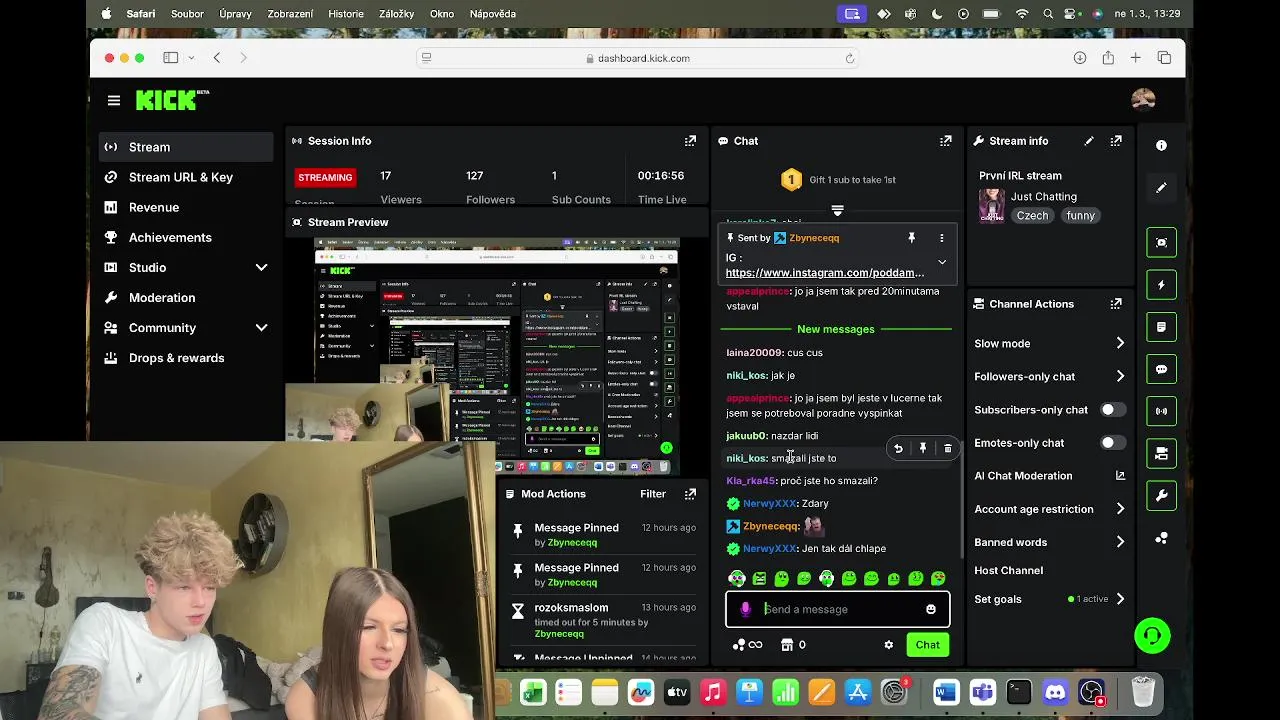Pop out the Mod Actions panel
This screenshot has height=720, width=1280.
tap(690, 494)
